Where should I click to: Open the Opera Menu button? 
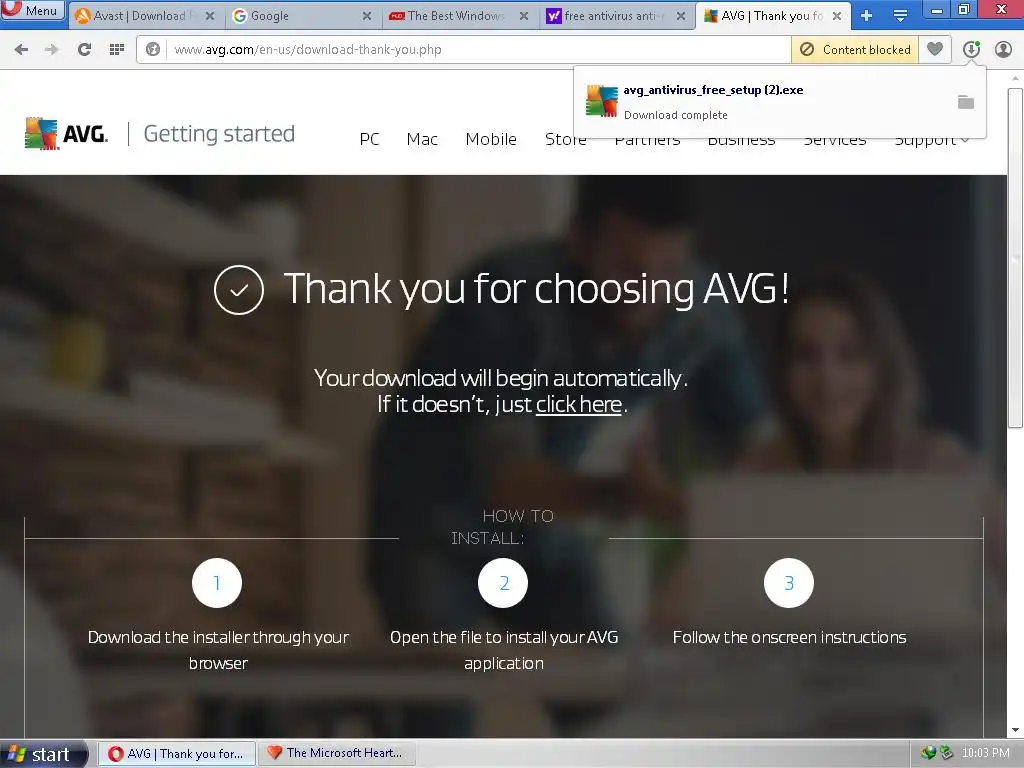pyautogui.click(x=33, y=10)
